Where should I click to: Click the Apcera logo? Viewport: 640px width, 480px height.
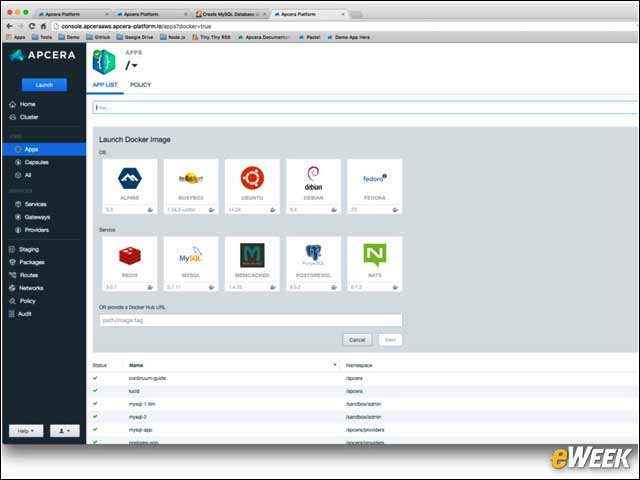[43, 55]
